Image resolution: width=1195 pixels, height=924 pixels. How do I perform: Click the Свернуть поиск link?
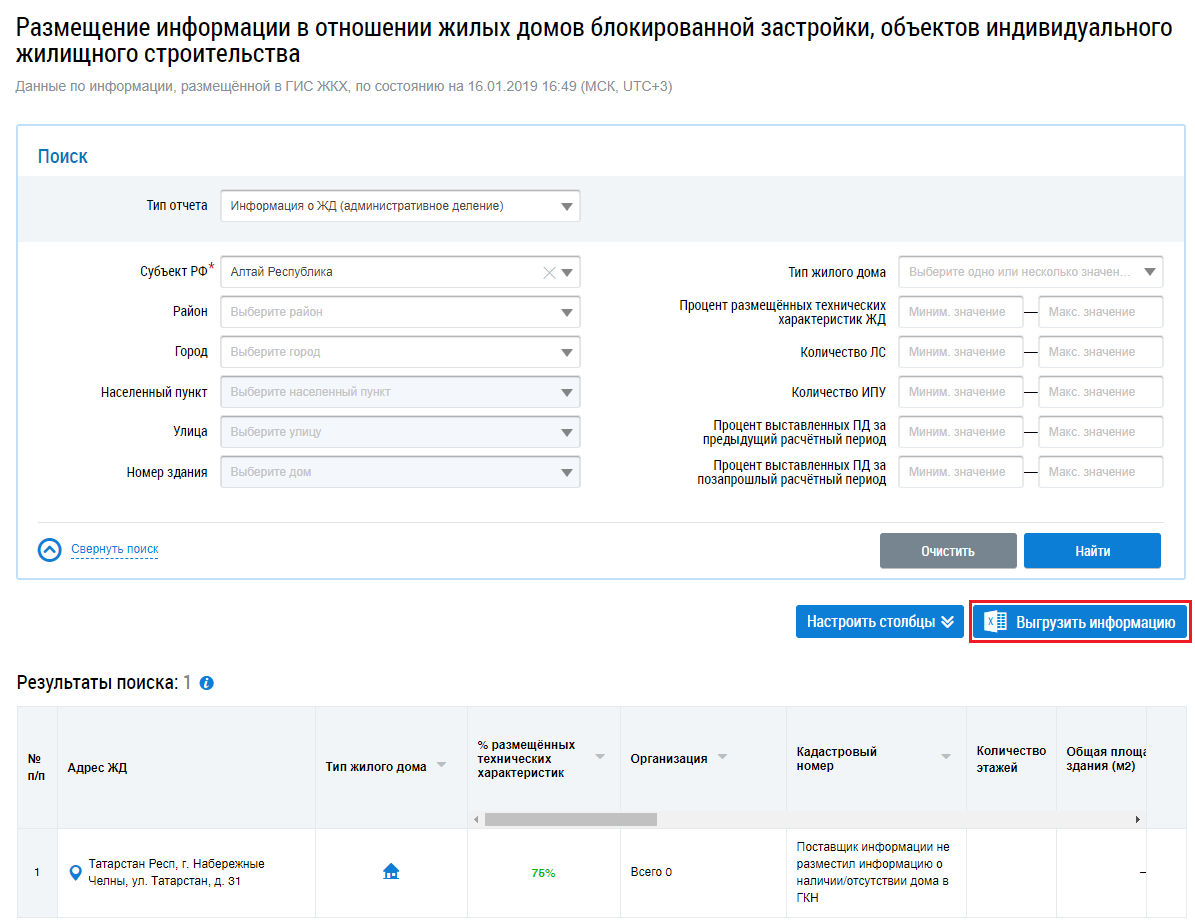[x=114, y=549]
